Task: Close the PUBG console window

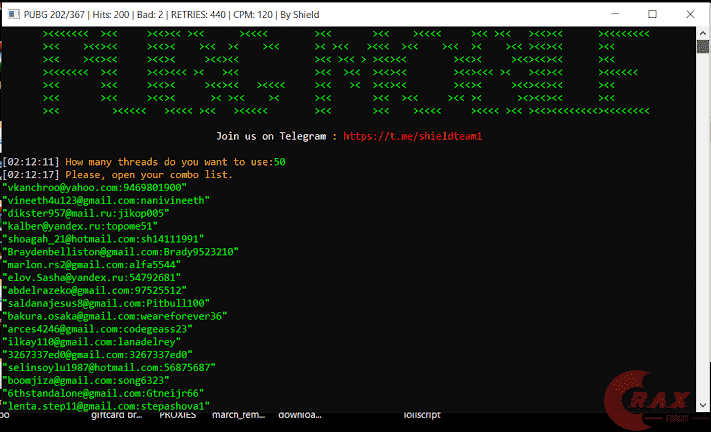Action: coord(690,14)
